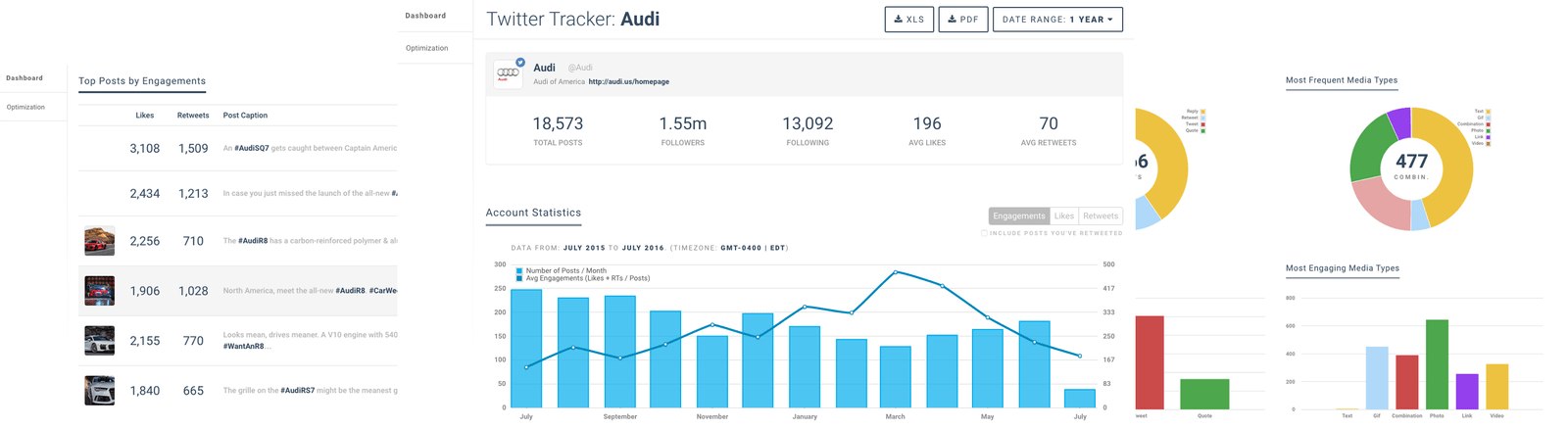
Task: Click the Account Statistics heading
Action: pos(533,213)
